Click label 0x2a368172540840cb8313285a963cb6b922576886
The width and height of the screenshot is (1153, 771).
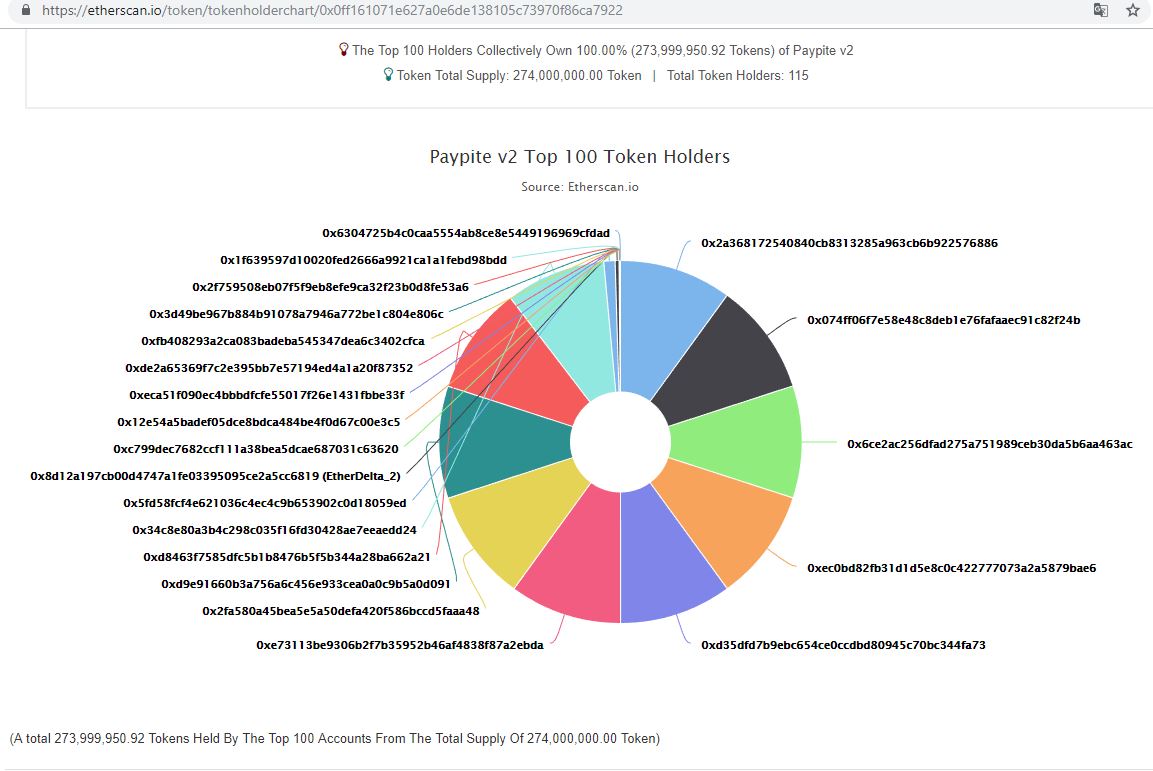[849, 243]
